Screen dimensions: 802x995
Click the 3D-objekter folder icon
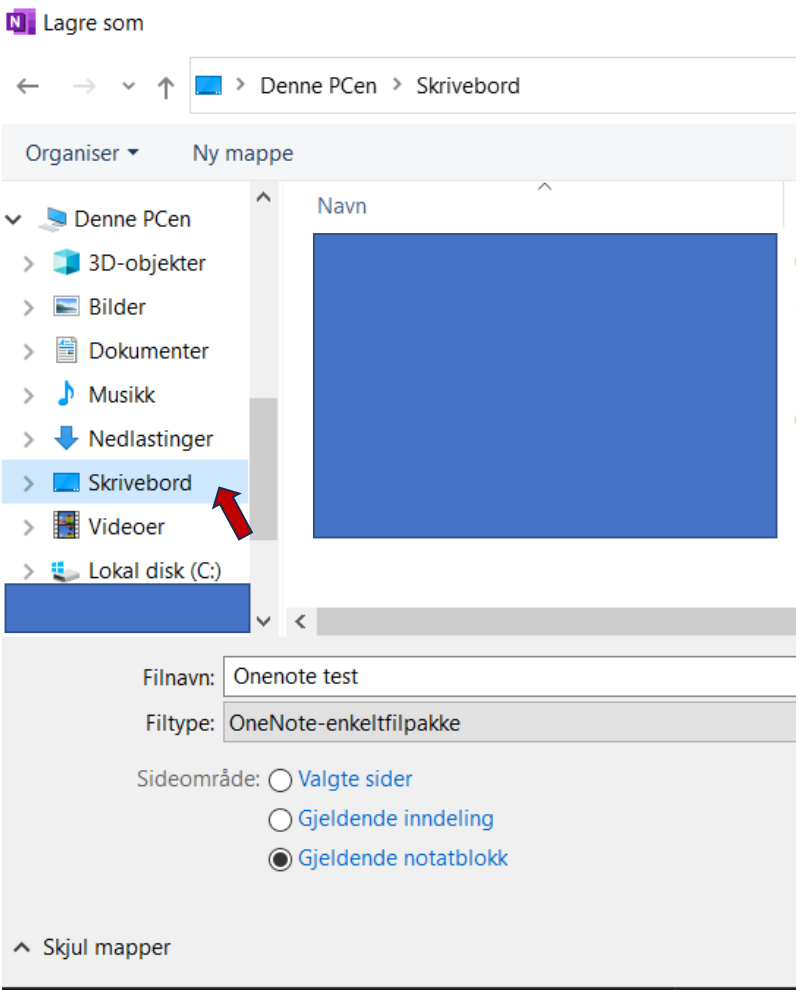66,262
